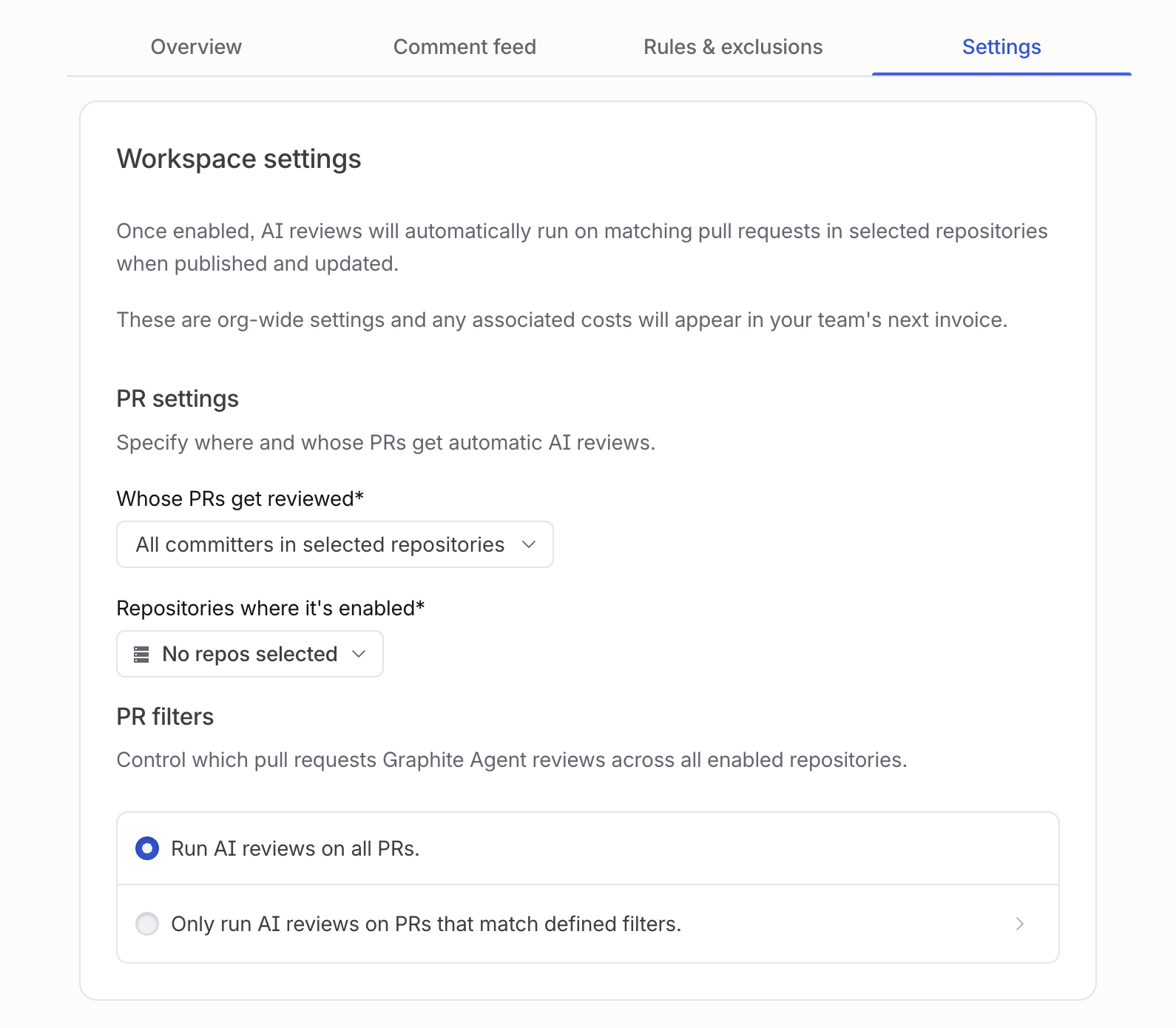This screenshot has height=1028, width=1176.
Task: Select the Run AI reviews on all PRs radio button
Action: tap(147, 848)
